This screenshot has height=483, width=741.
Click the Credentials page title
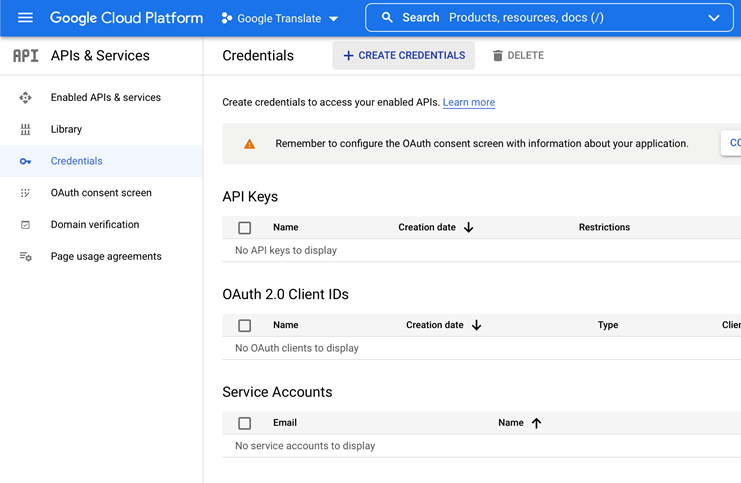258,56
